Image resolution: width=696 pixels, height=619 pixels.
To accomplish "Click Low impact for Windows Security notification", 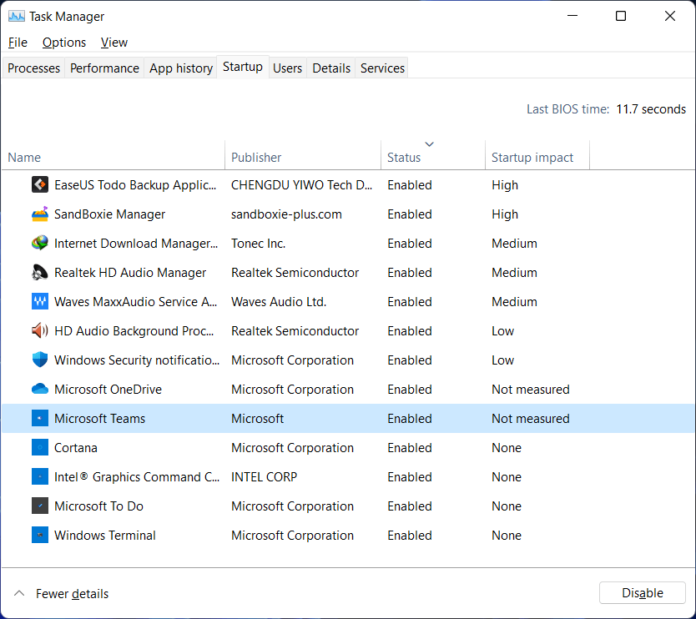I will coord(502,360).
